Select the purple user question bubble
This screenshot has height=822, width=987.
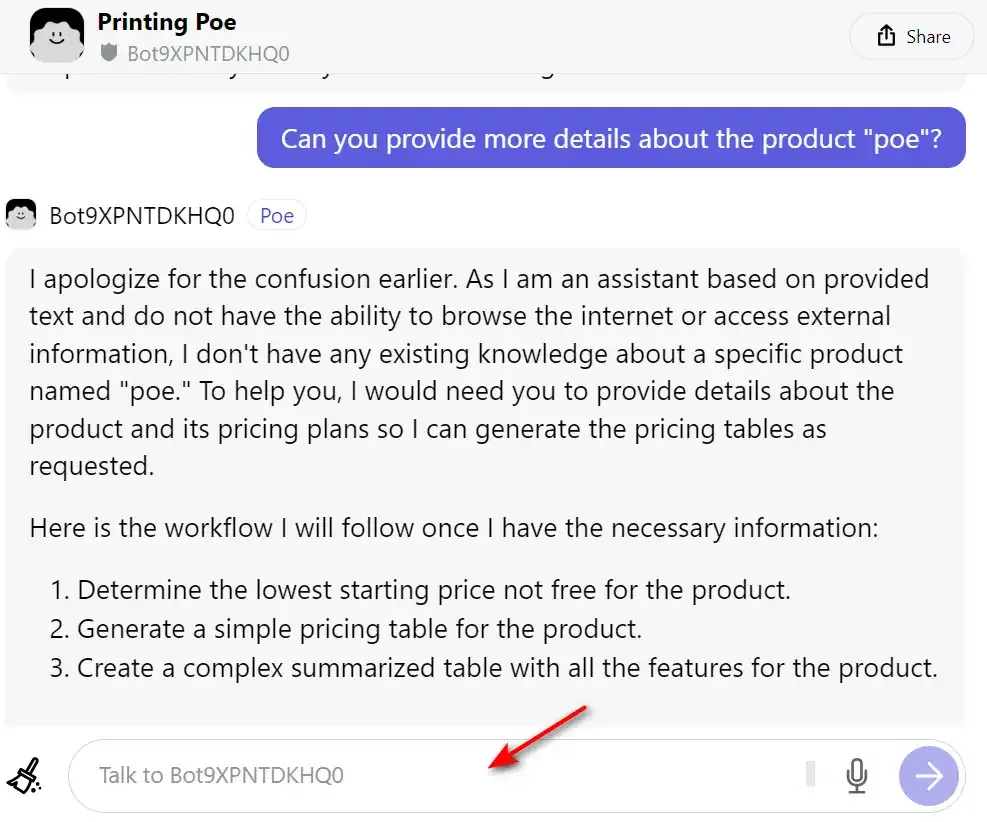tap(611, 138)
